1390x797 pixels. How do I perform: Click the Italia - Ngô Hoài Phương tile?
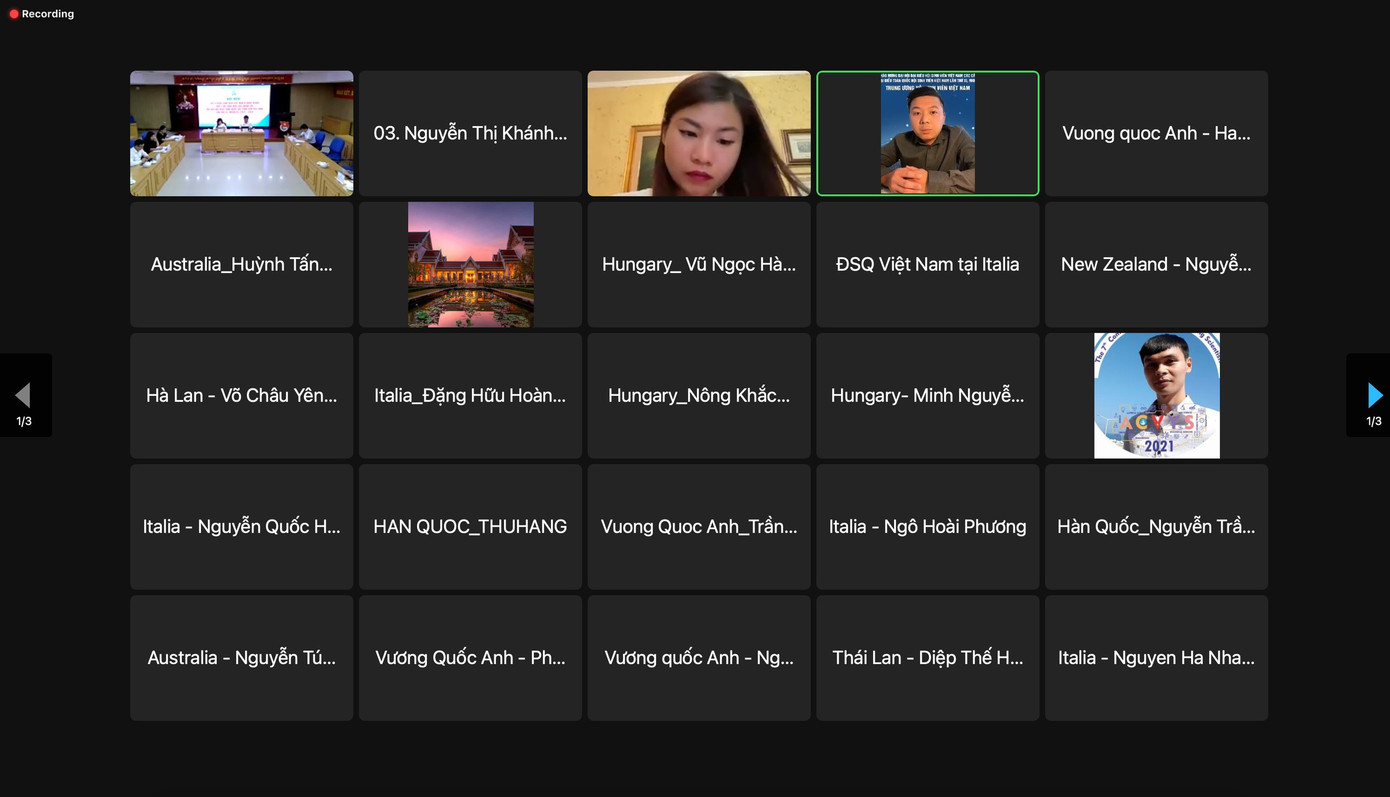pos(927,526)
